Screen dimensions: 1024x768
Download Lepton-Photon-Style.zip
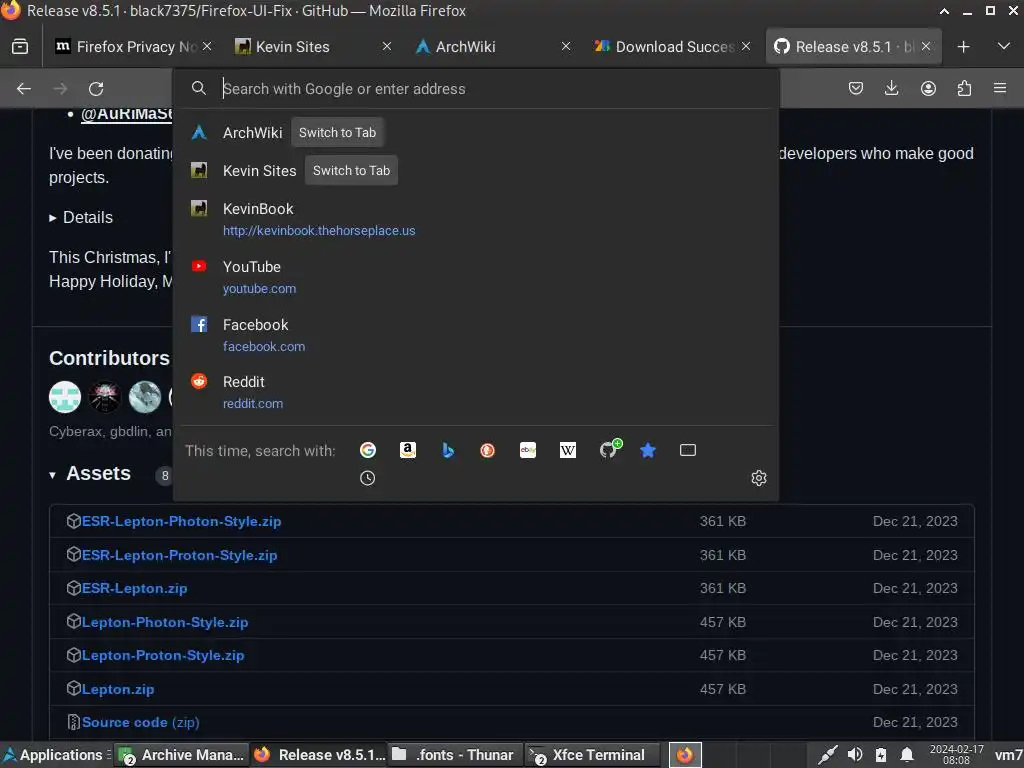165,622
